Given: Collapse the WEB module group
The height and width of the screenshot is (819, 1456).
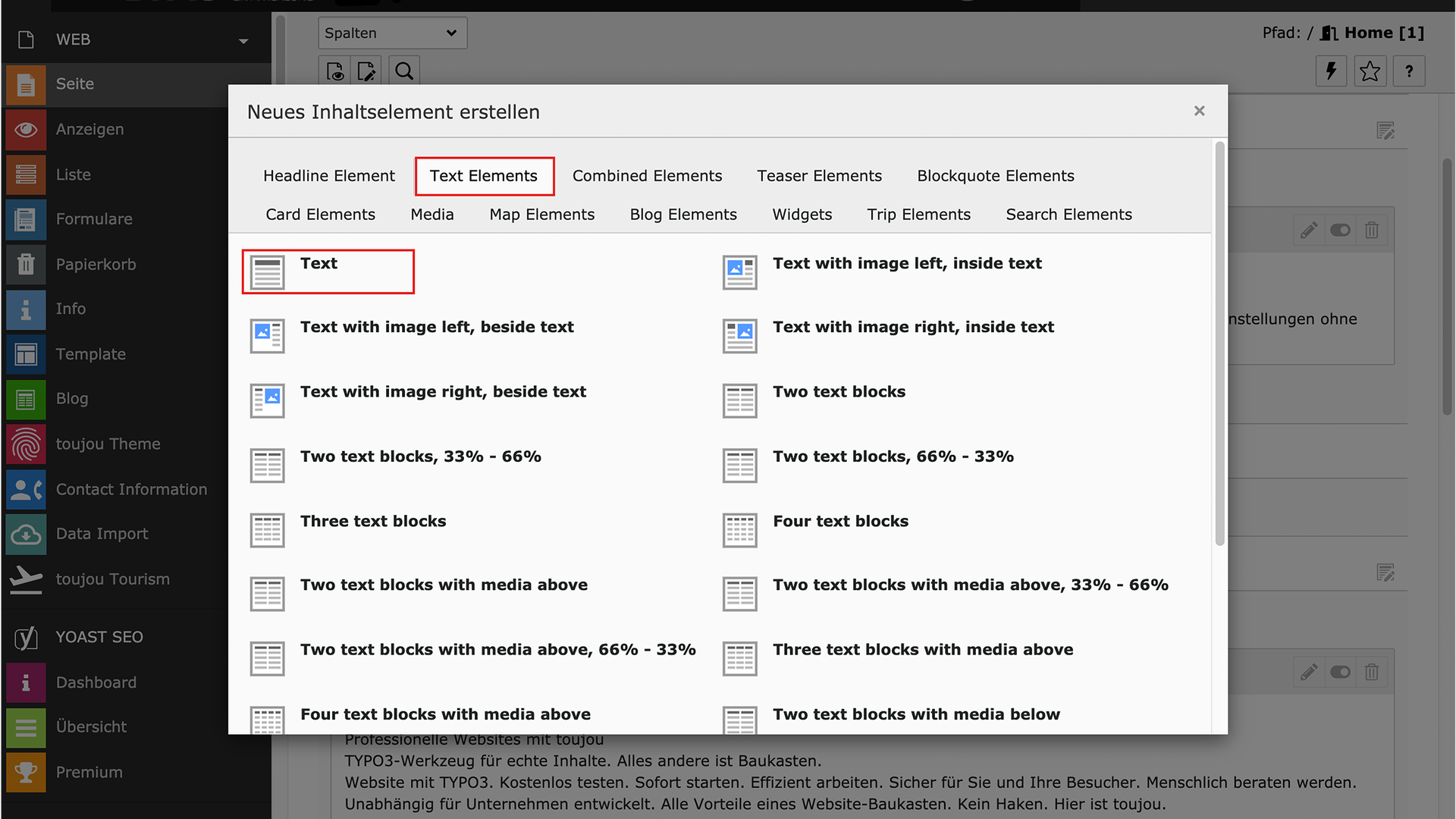Looking at the screenshot, I should tap(243, 40).
